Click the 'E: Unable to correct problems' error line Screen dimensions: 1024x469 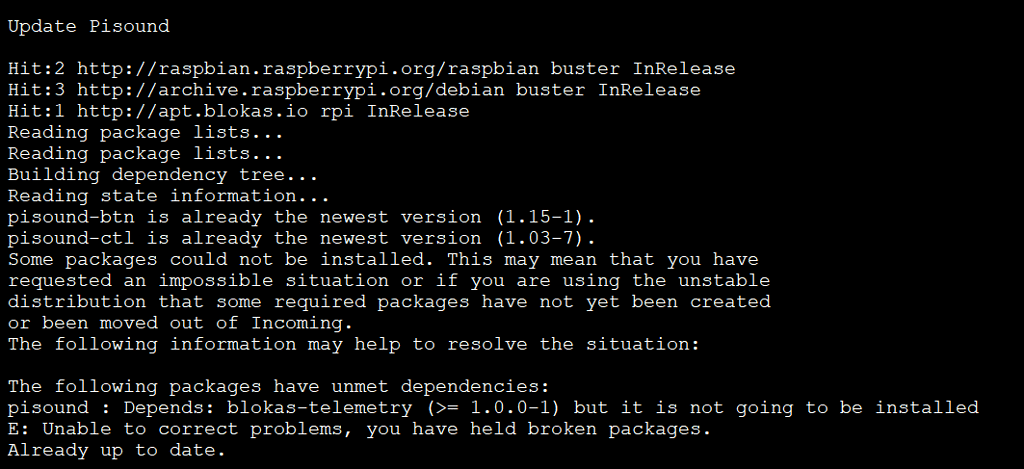point(359,429)
